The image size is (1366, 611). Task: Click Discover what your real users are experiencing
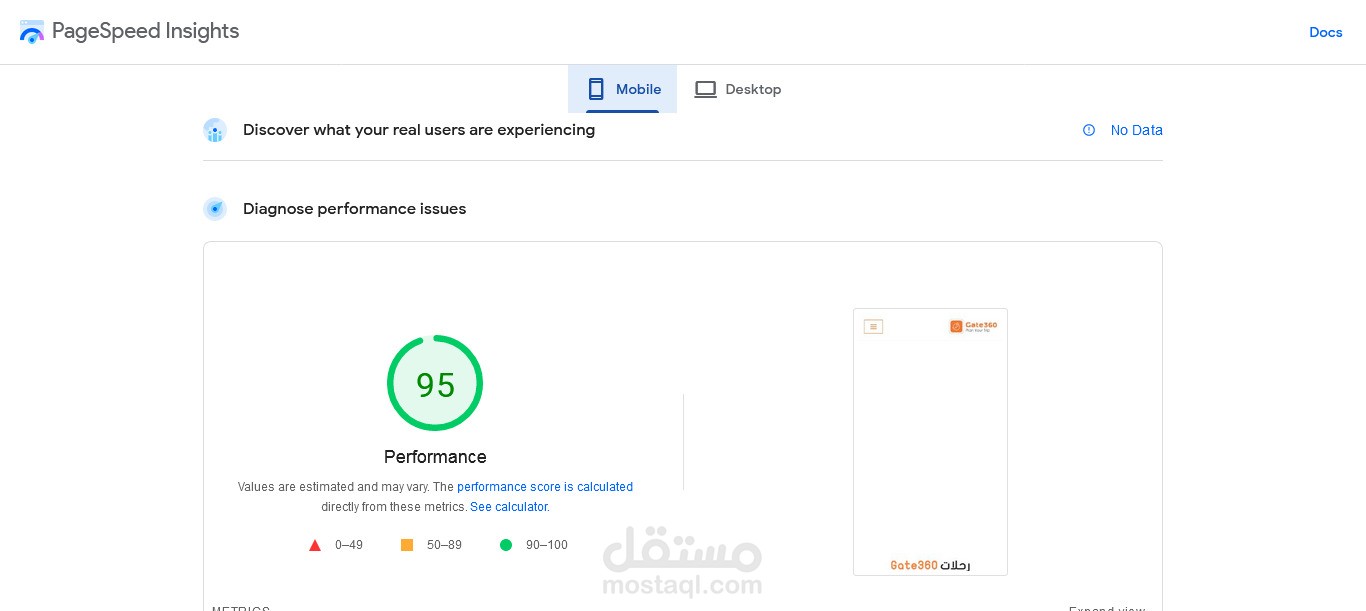(x=419, y=130)
